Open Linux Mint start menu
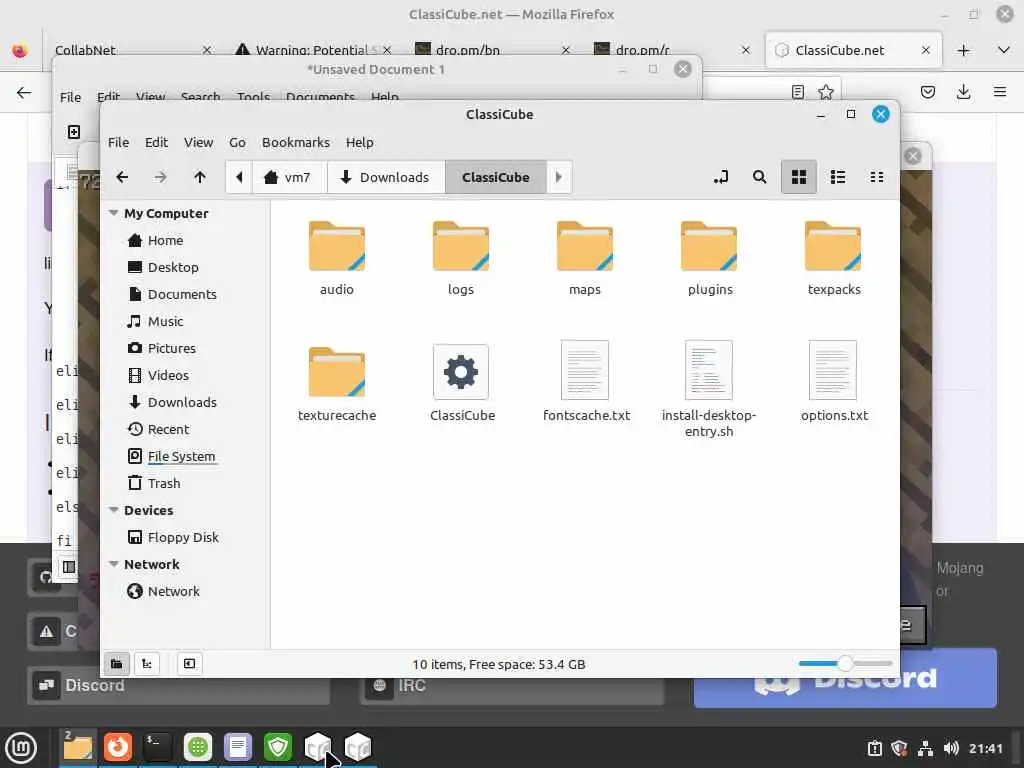The height and width of the screenshot is (768, 1024). coord(21,747)
